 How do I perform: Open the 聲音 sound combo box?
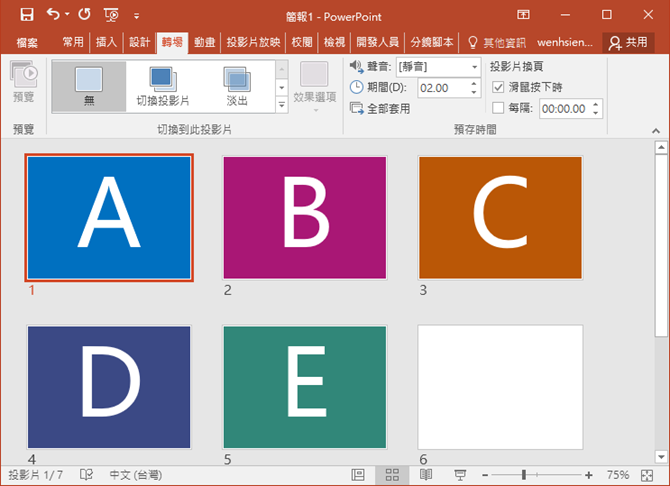pos(438,67)
